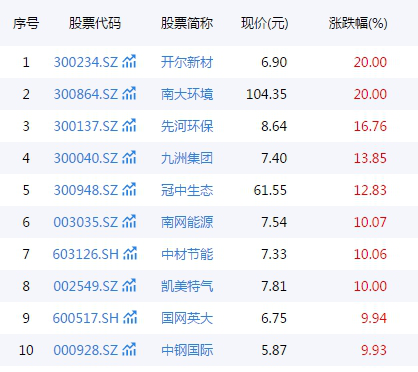Open chart icon next to 002549.SZ

[129, 286]
